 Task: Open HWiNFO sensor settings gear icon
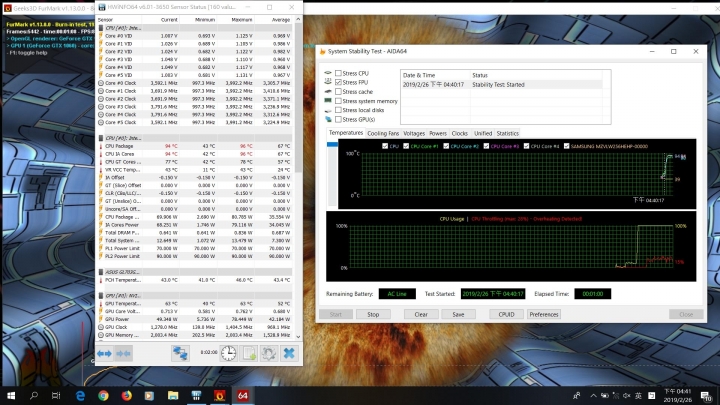point(269,353)
